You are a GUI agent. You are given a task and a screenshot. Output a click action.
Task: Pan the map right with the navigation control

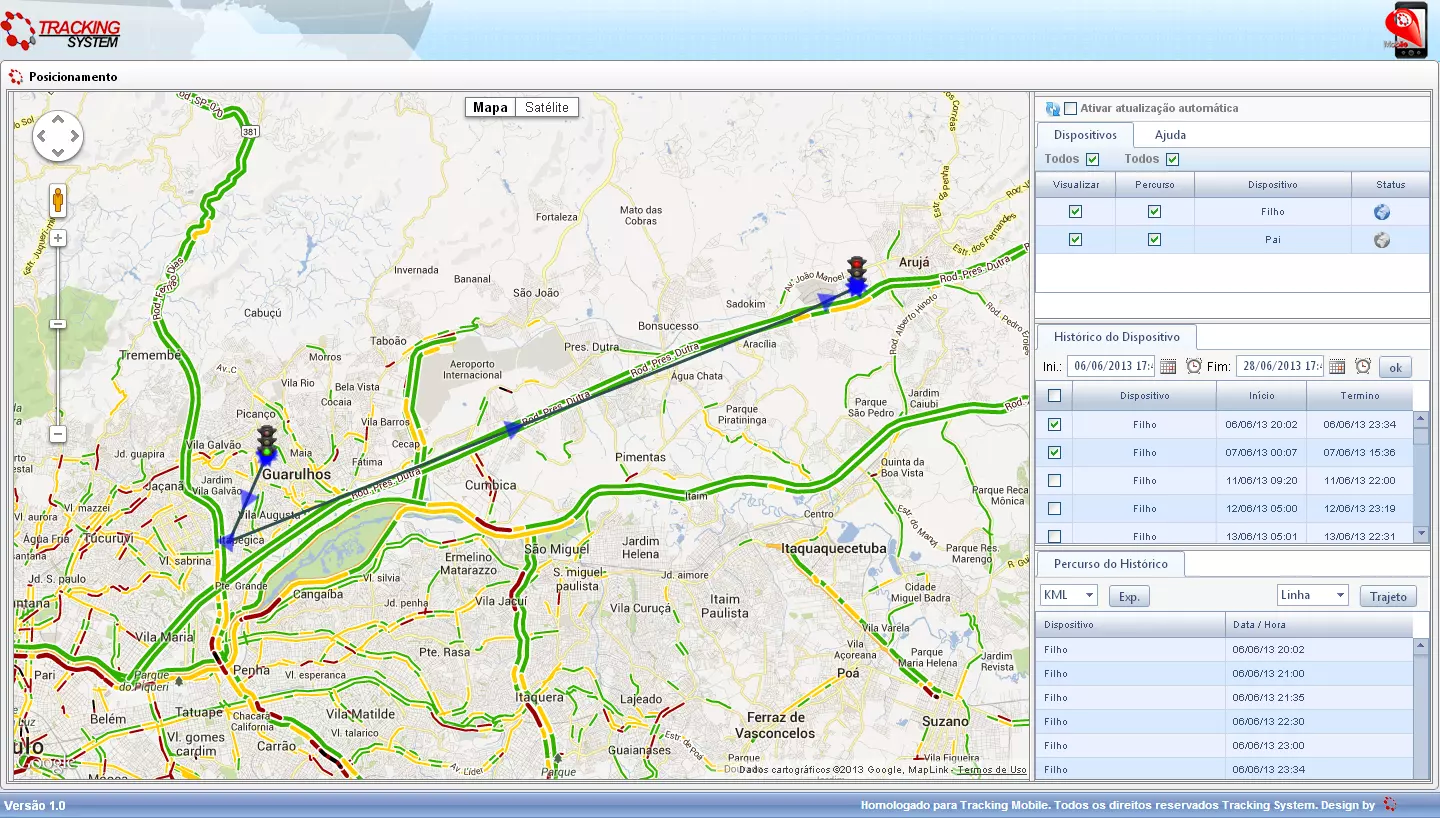click(73, 136)
